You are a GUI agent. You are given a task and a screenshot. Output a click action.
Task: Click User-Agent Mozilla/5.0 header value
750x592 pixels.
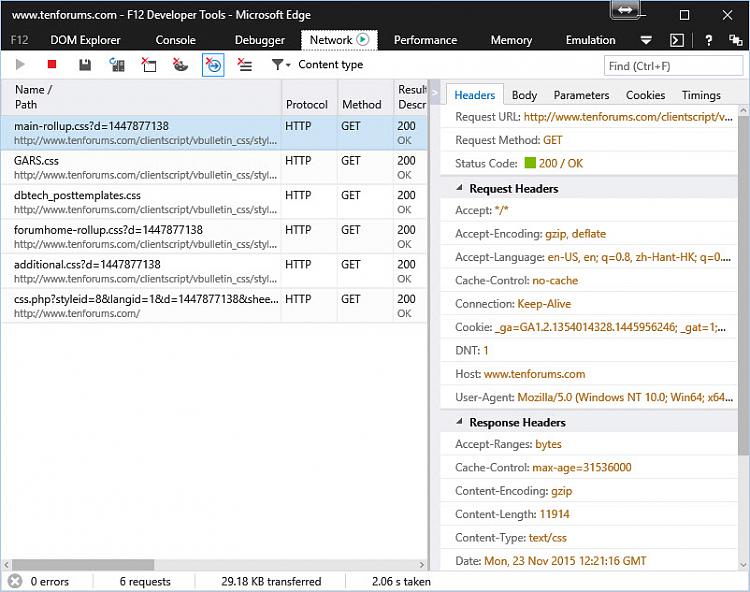point(625,397)
